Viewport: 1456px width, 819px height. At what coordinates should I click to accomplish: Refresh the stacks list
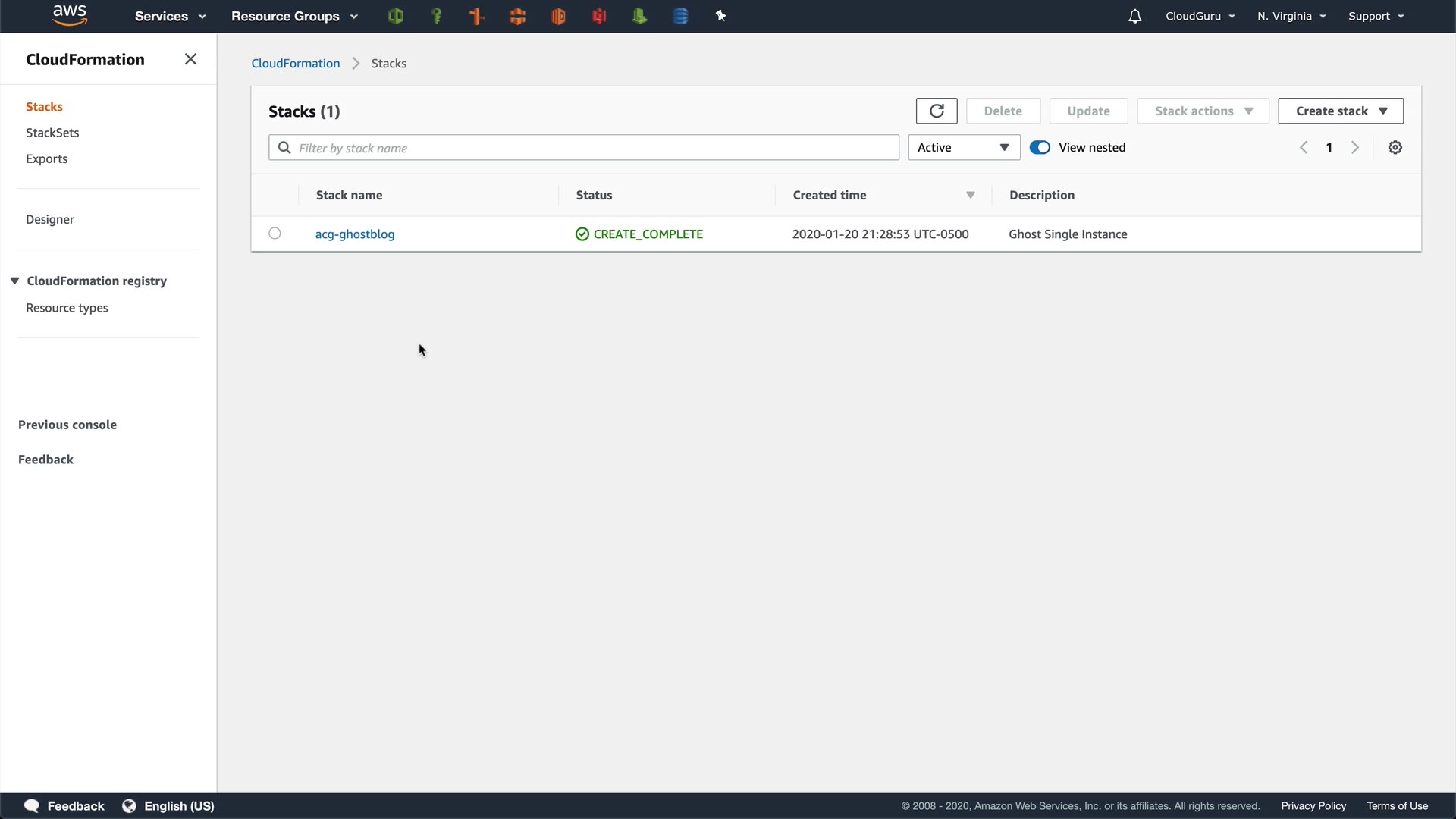937,111
